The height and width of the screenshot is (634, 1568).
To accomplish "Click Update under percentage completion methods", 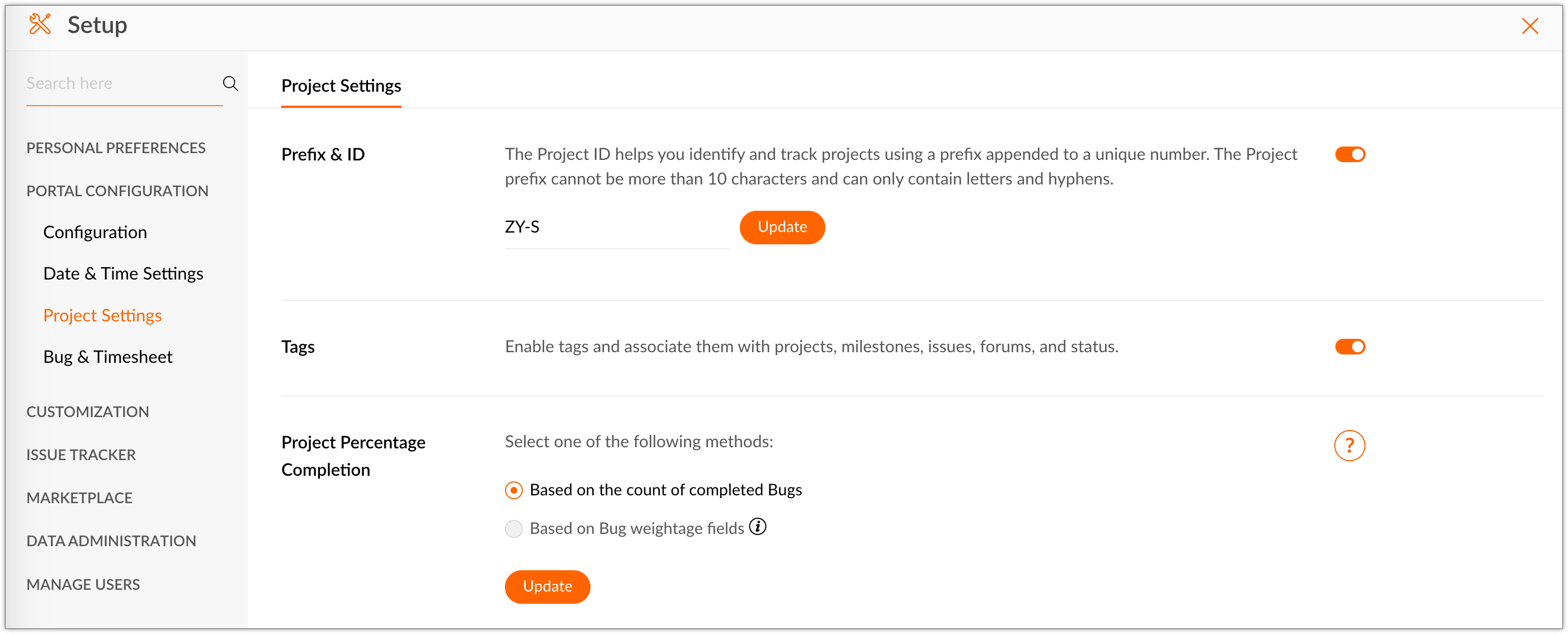I will (x=546, y=586).
